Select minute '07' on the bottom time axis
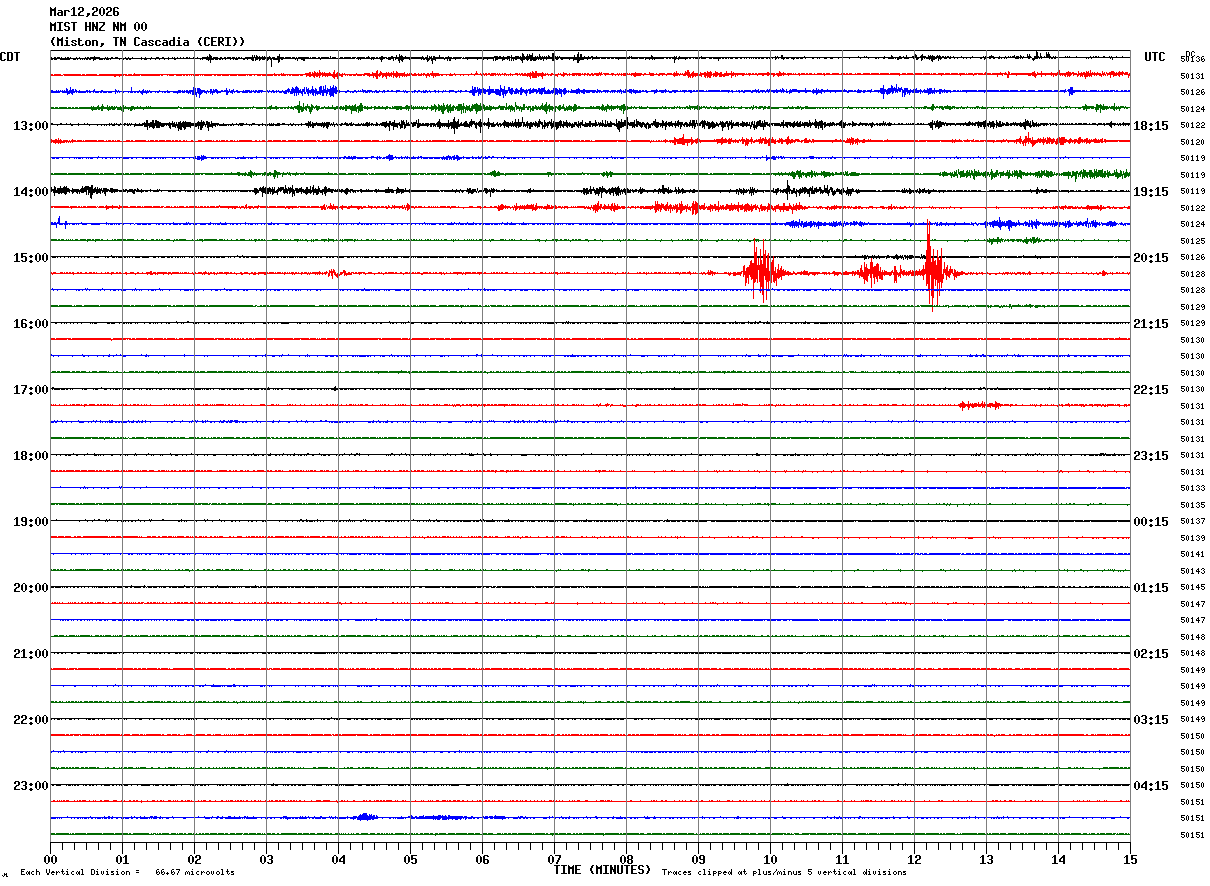 point(554,859)
